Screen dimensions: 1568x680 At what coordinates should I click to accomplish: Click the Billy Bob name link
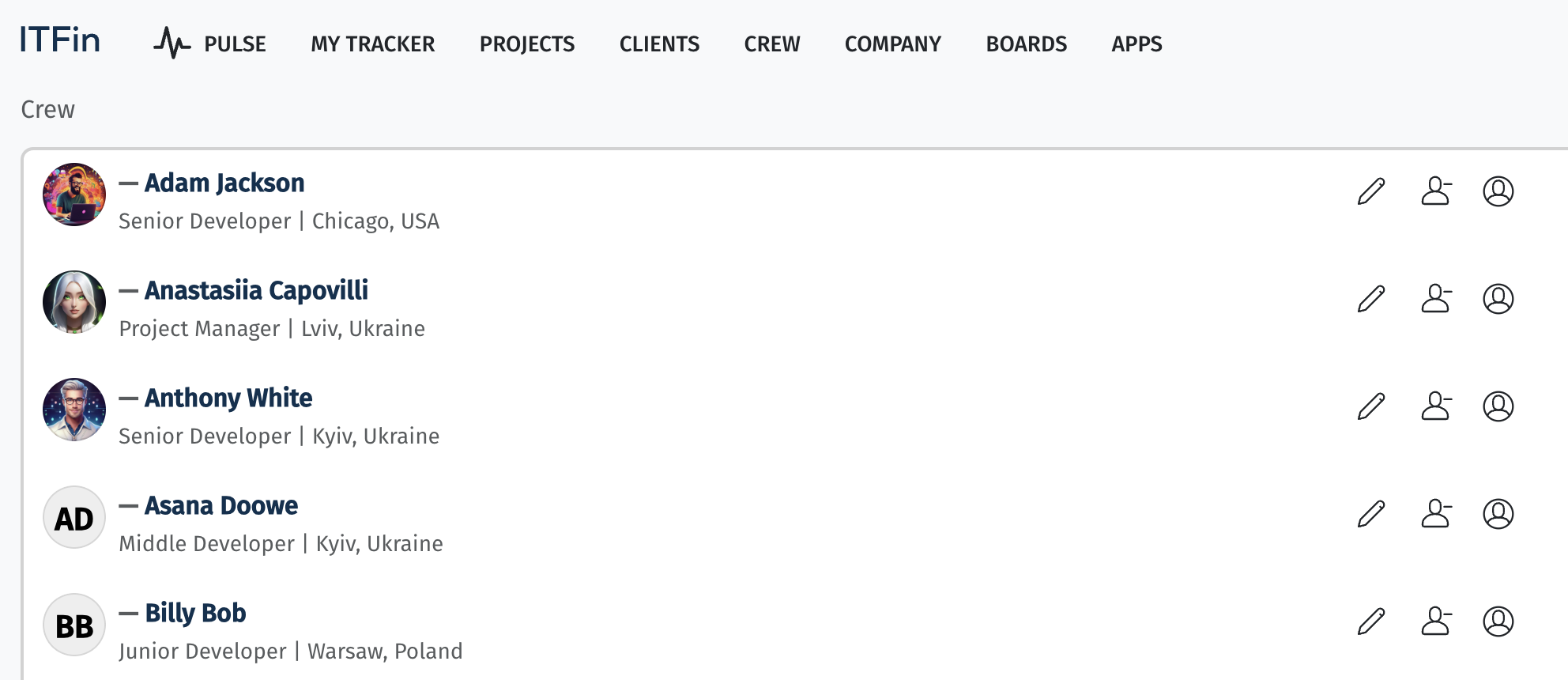coord(195,614)
